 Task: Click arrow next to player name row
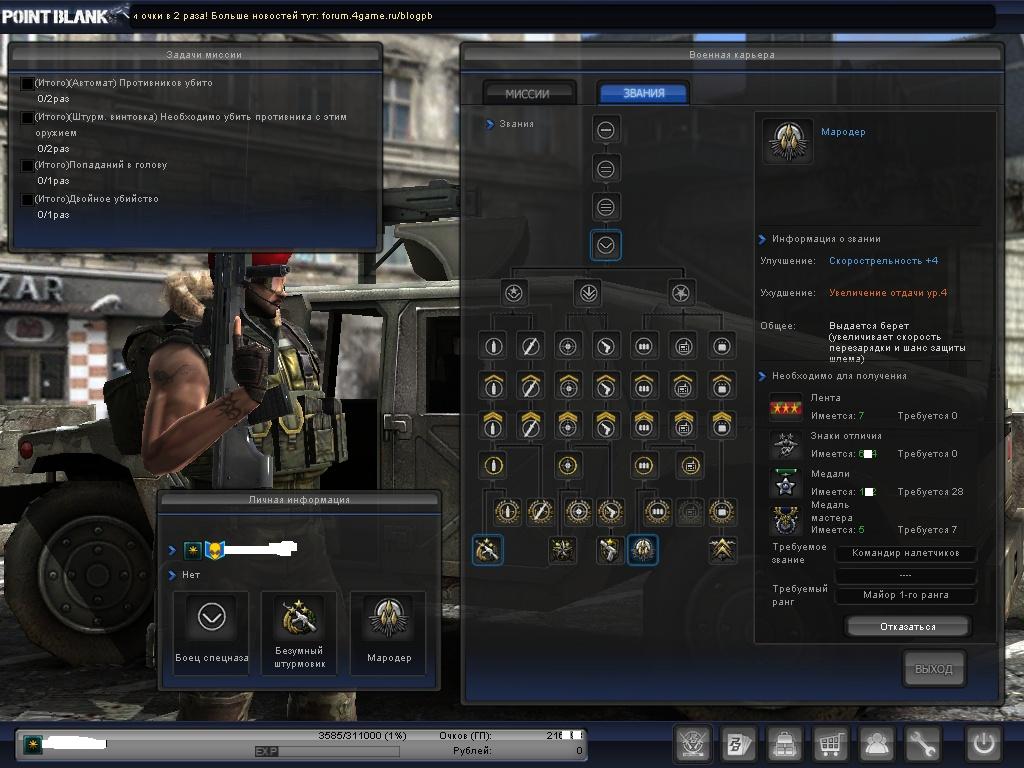pos(172,551)
